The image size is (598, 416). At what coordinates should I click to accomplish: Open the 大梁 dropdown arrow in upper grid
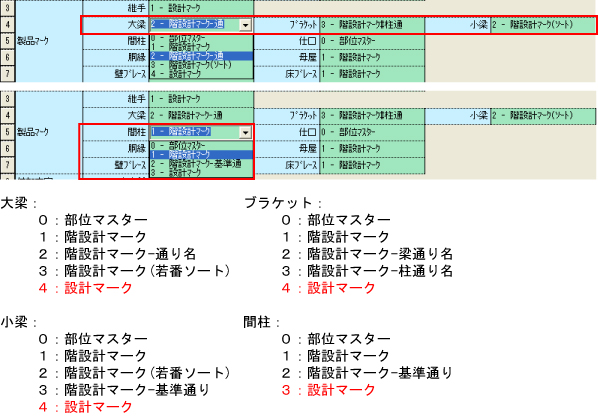point(245,25)
